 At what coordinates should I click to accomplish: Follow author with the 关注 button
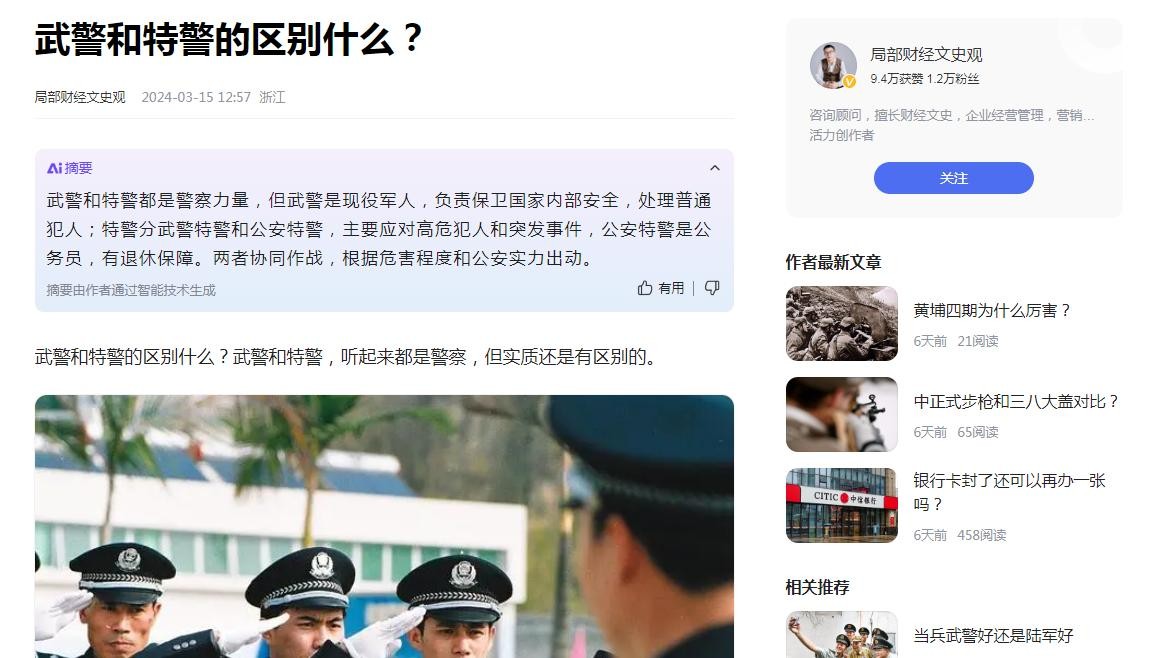pyautogui.click(x=954, y=178)
